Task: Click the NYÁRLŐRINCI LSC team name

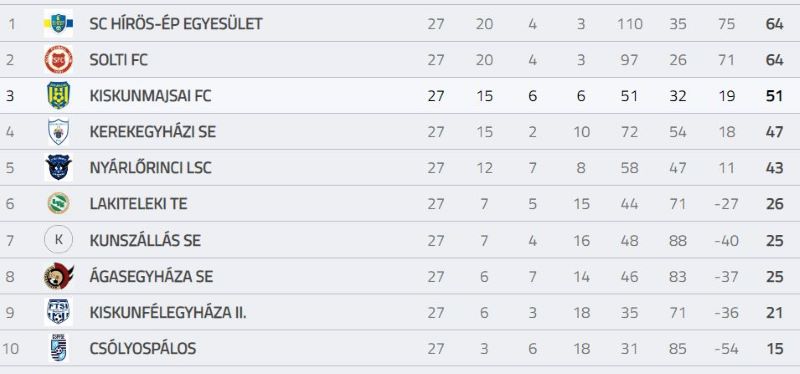Action: 151,167
